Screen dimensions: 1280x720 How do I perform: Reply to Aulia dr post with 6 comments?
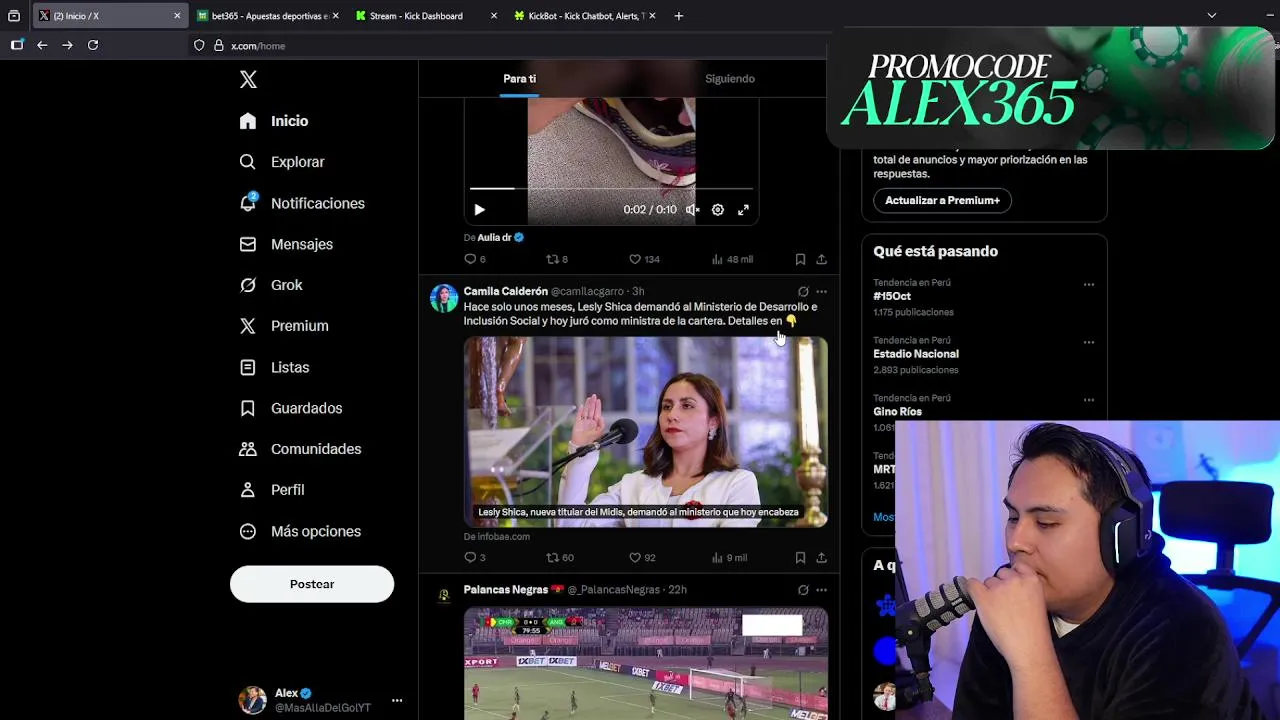tap(475, 259)
